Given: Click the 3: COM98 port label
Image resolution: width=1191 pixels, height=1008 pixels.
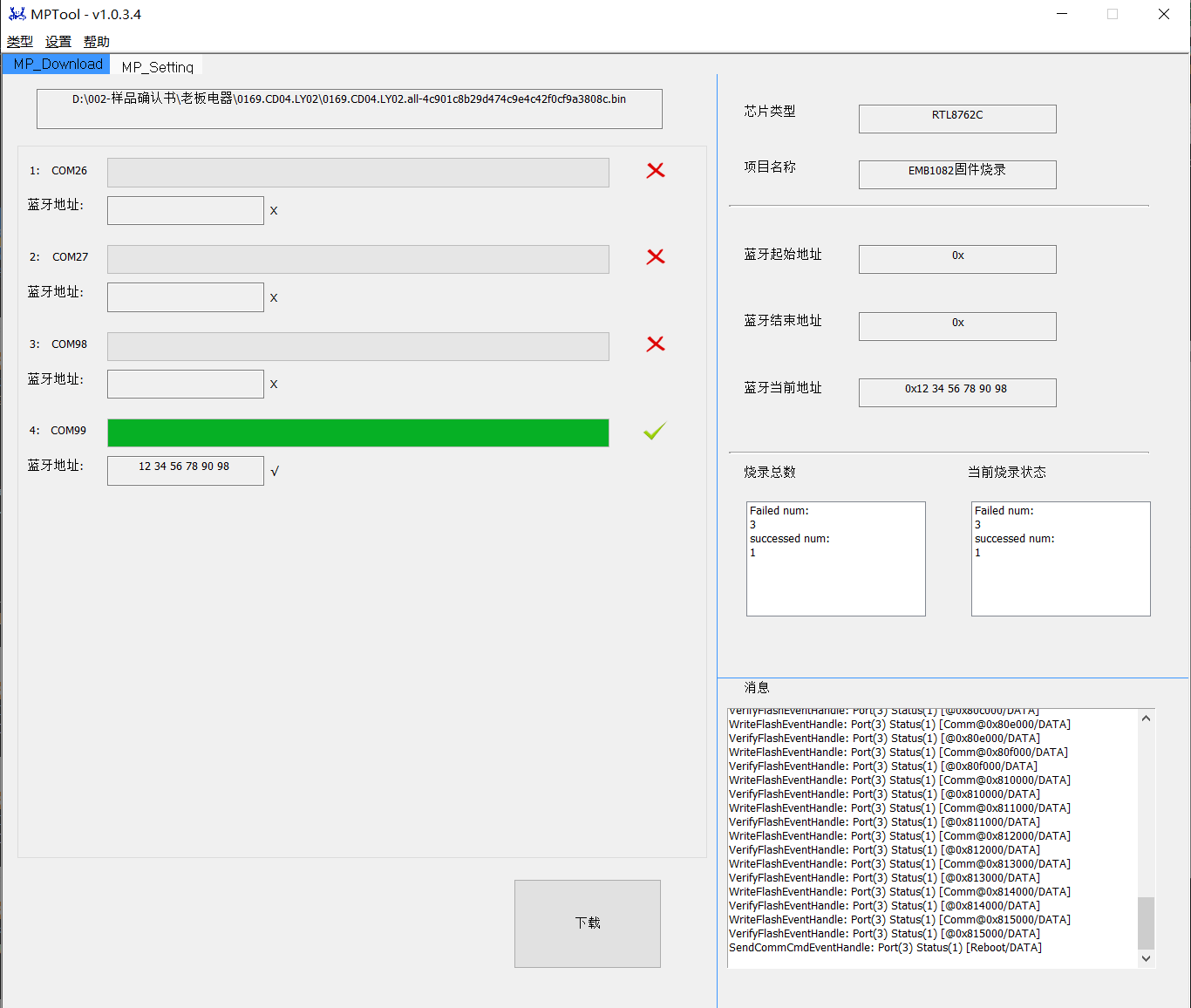Looking at the screenshot, I should point(58,344).
